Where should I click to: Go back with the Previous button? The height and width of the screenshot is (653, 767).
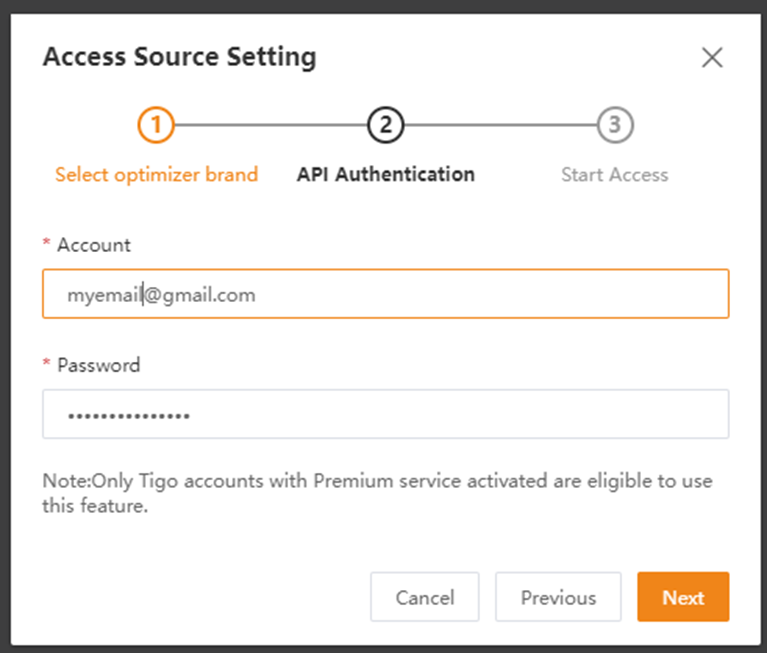click(558, 597)
